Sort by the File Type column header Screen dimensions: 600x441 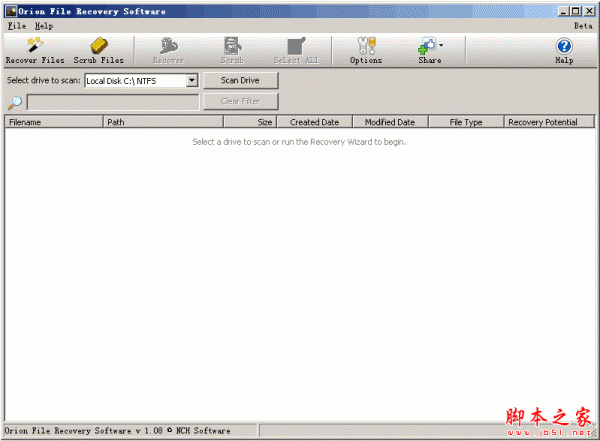[x=466, y=122]
